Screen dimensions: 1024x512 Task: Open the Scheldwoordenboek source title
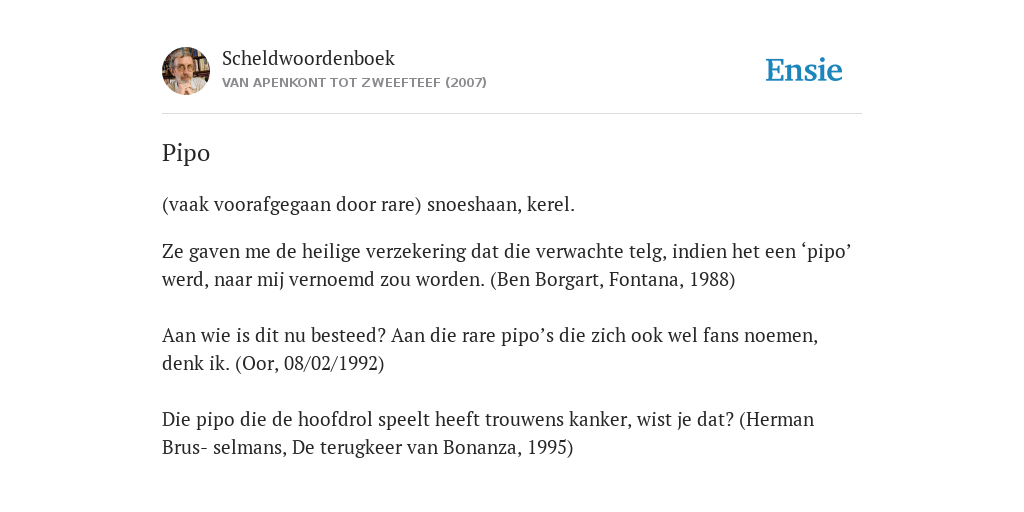(308, 58)
